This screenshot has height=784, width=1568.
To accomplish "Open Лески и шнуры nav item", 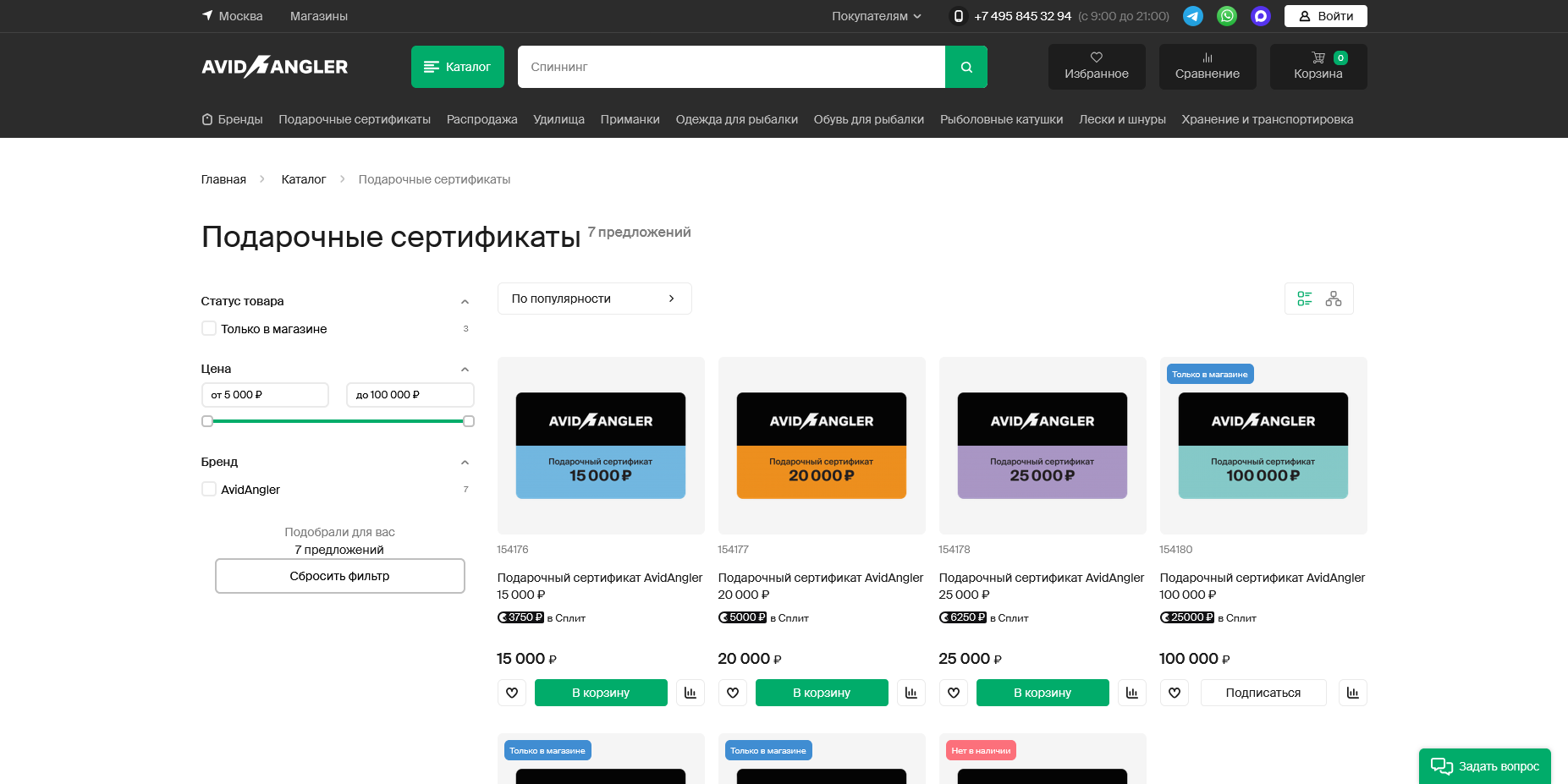I will pyautogui.click(x=1122, y=119).
